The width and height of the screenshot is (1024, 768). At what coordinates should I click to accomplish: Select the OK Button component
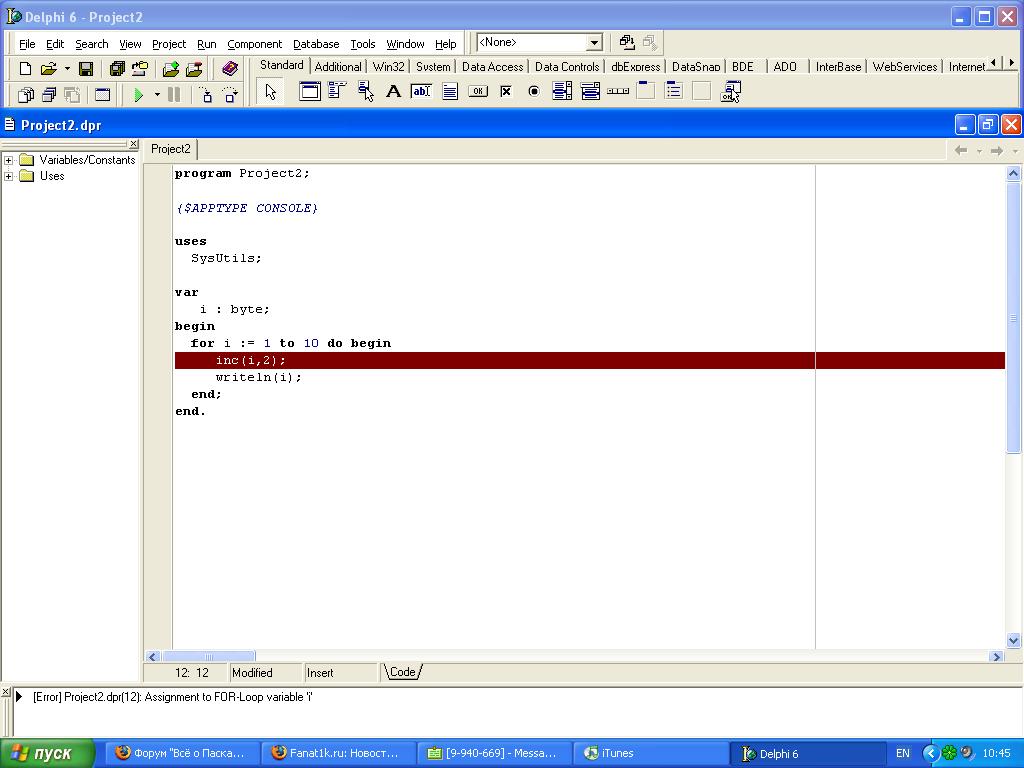(478, 92)
